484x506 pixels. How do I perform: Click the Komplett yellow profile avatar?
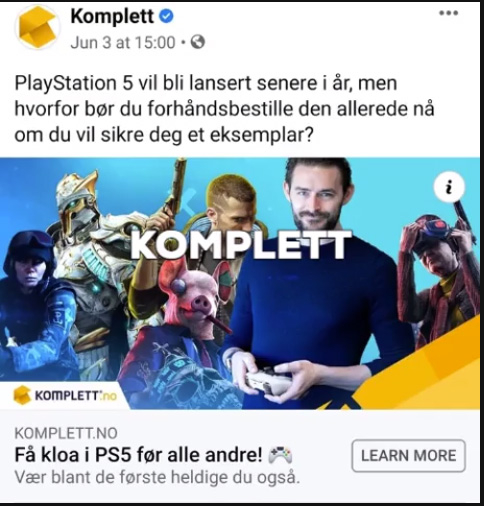coord(37,28)
